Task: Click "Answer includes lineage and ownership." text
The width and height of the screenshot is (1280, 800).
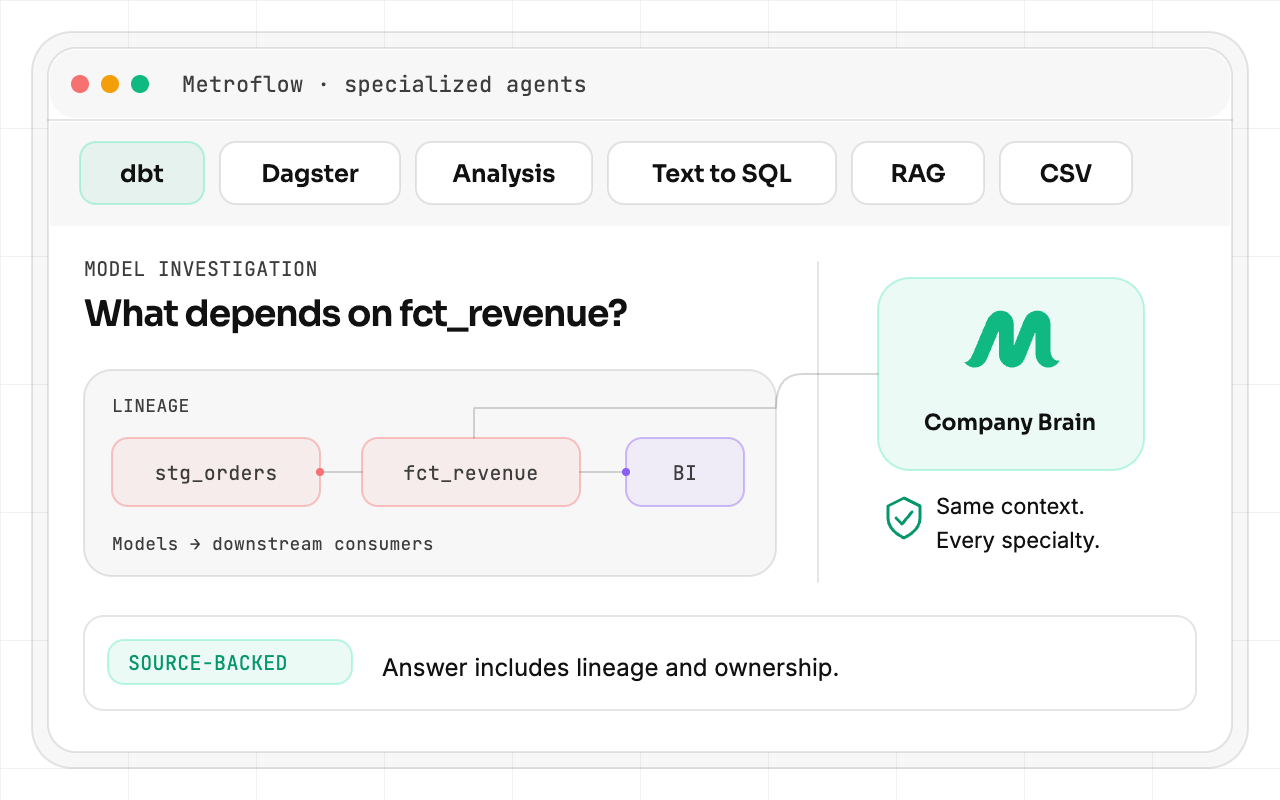Action: click(611, 668)
